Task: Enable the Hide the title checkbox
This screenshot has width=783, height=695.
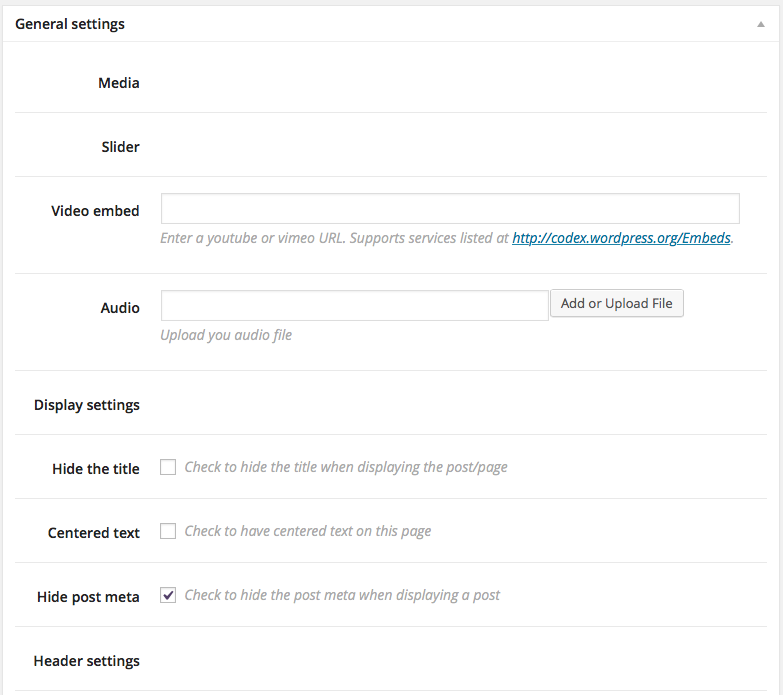Action: pyautogui.click(x=168, y=467)
